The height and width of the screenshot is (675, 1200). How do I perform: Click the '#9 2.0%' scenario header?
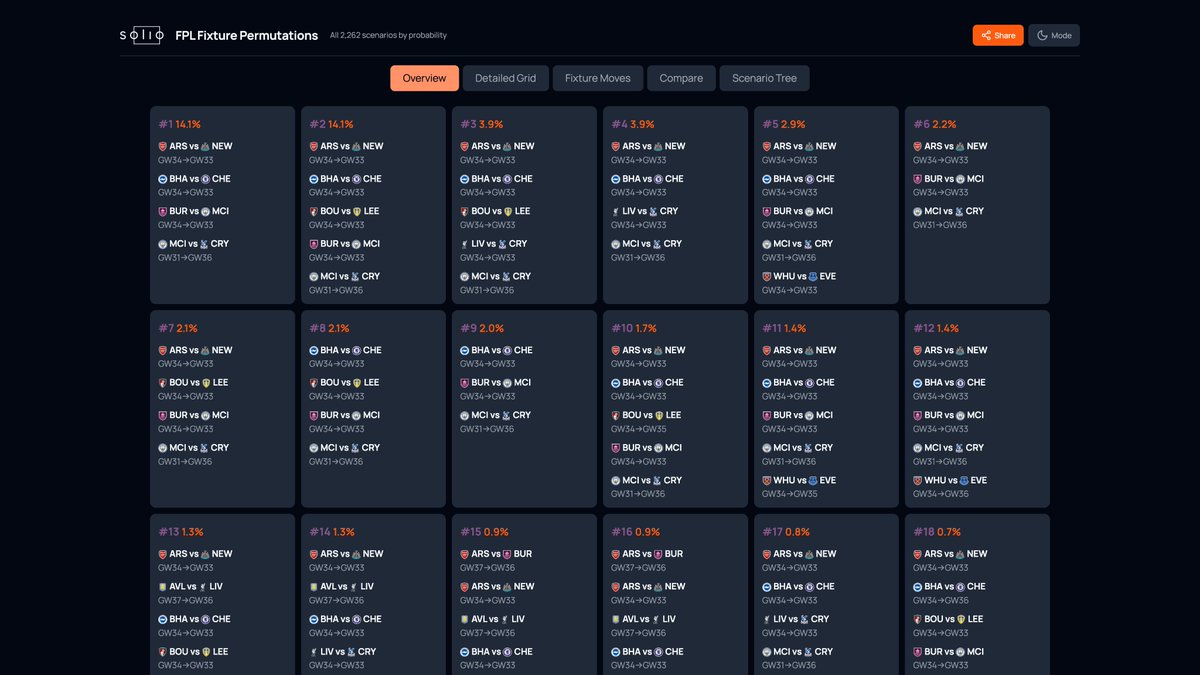point(482,328)
